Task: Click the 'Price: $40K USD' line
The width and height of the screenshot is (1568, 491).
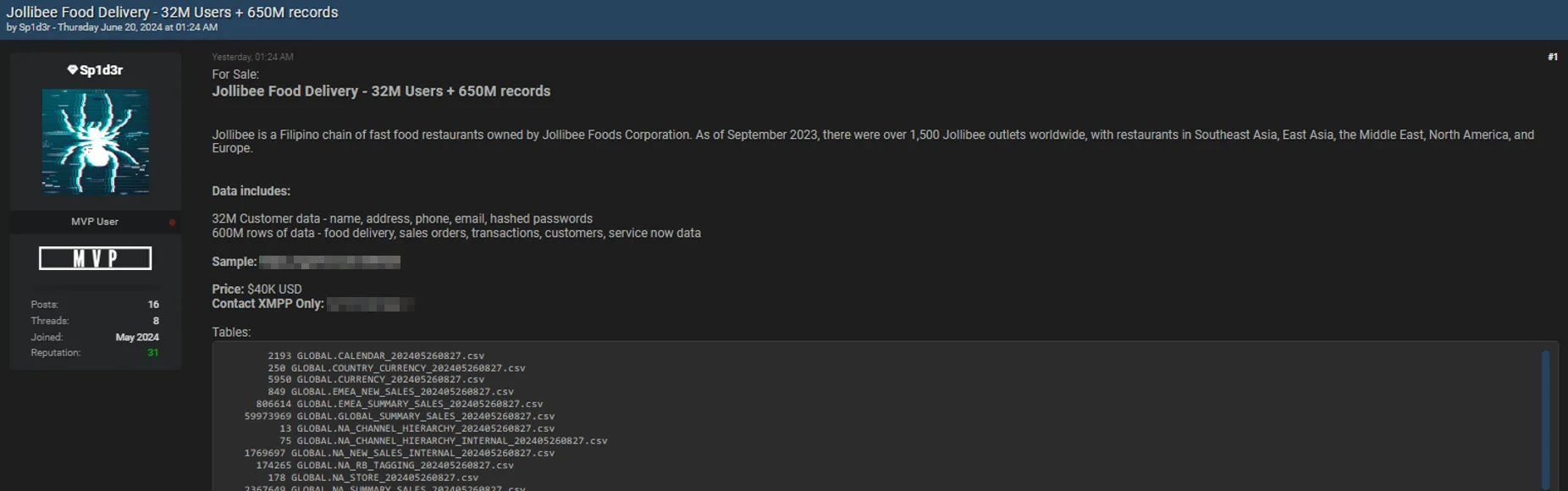Action: click(x=257, y=290)
